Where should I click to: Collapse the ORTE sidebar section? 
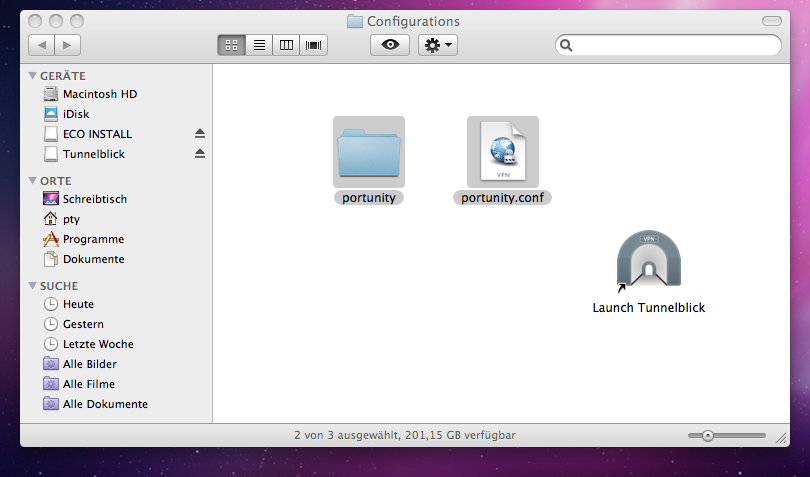point(32,181)
